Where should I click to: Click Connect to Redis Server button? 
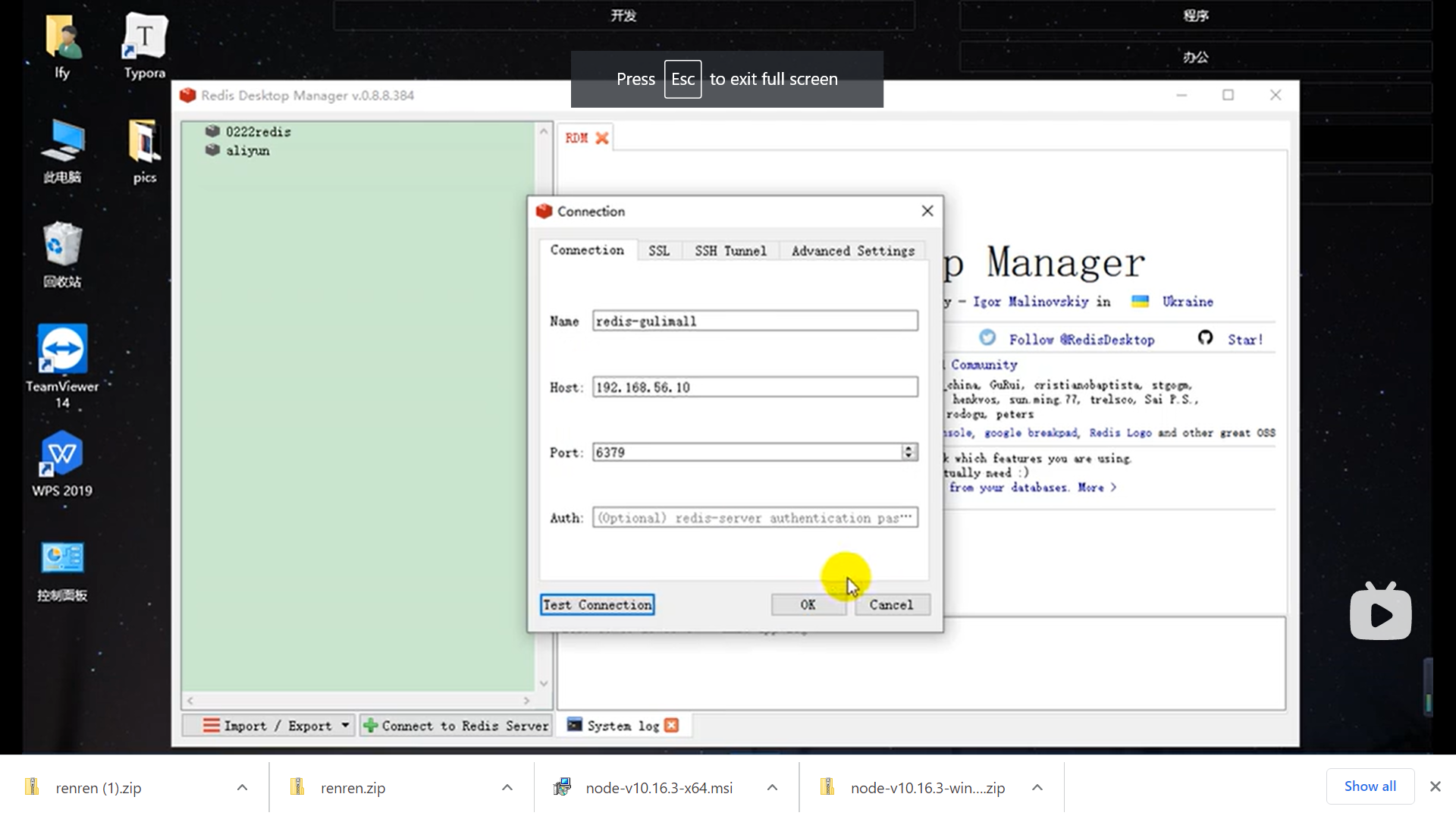click(x=456, y=726)
